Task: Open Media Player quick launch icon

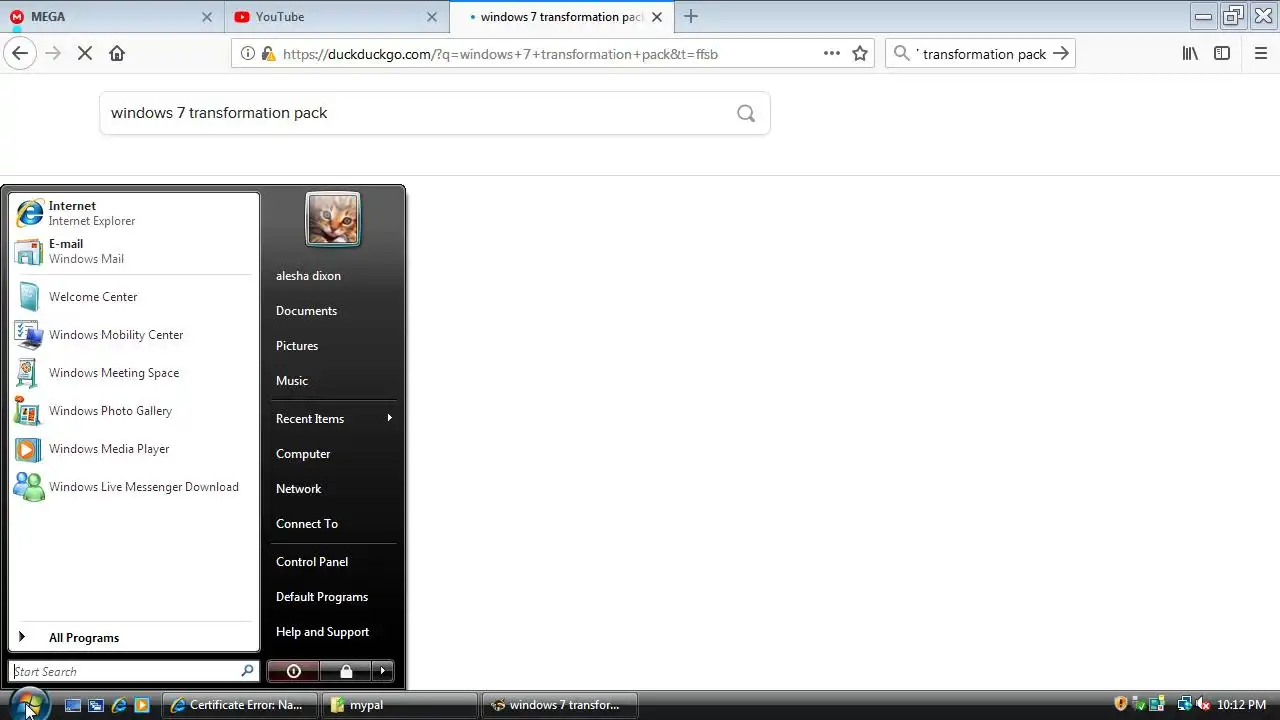Action: pyautogui.click(x=142, y=705)
